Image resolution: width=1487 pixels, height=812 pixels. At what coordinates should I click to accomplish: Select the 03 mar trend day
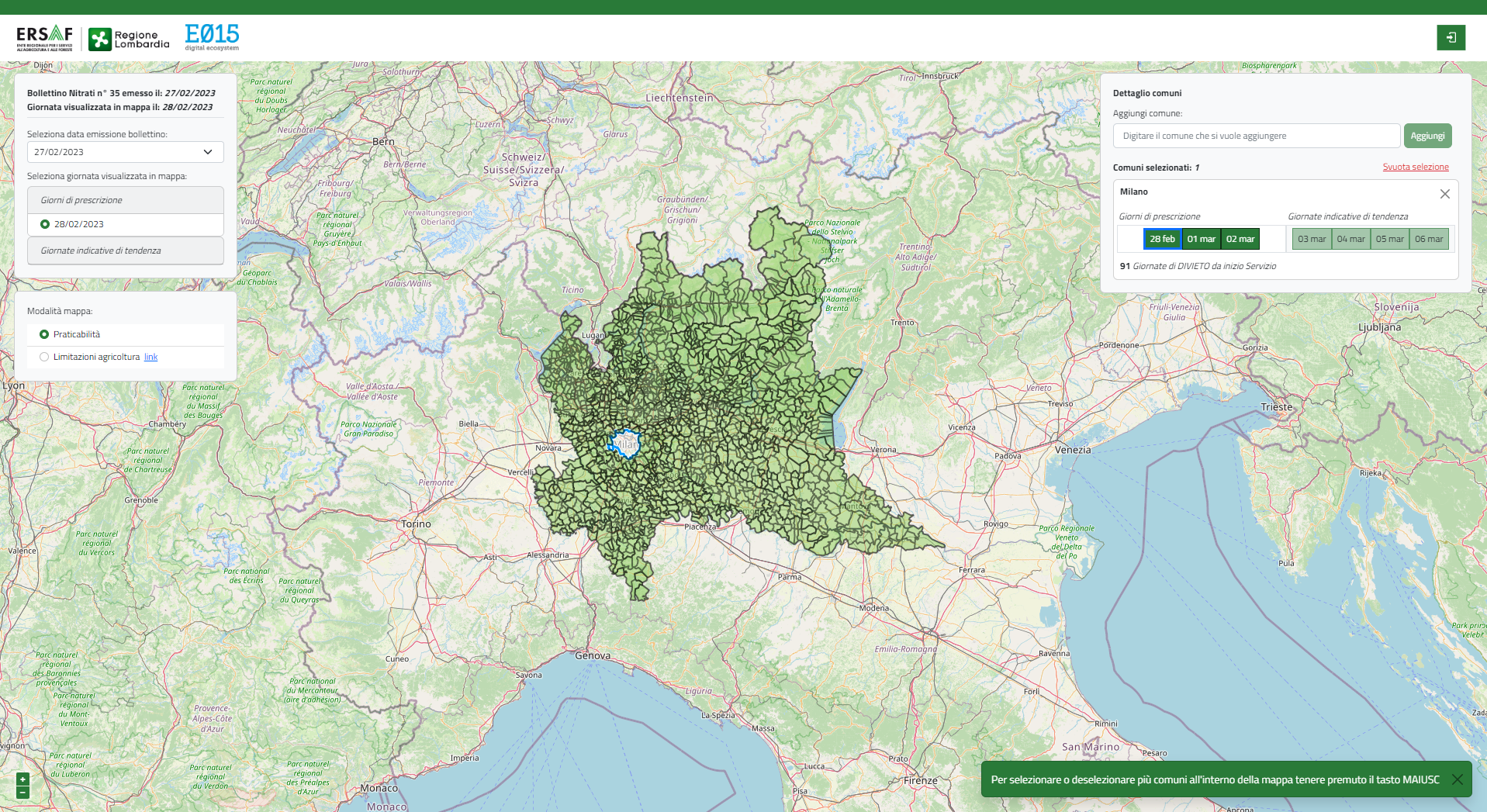1312,239
